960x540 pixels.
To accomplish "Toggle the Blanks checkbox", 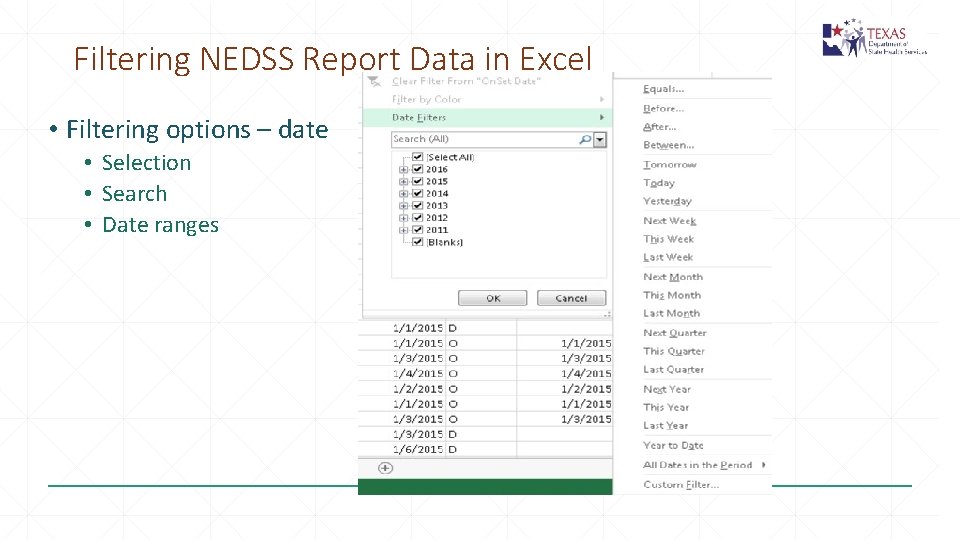I will coord(418,242).
